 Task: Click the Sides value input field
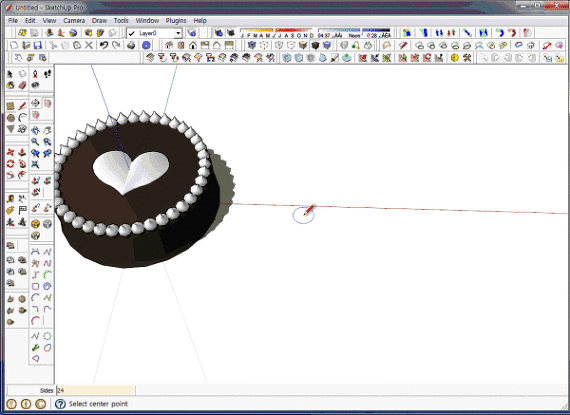pos(95,390)
